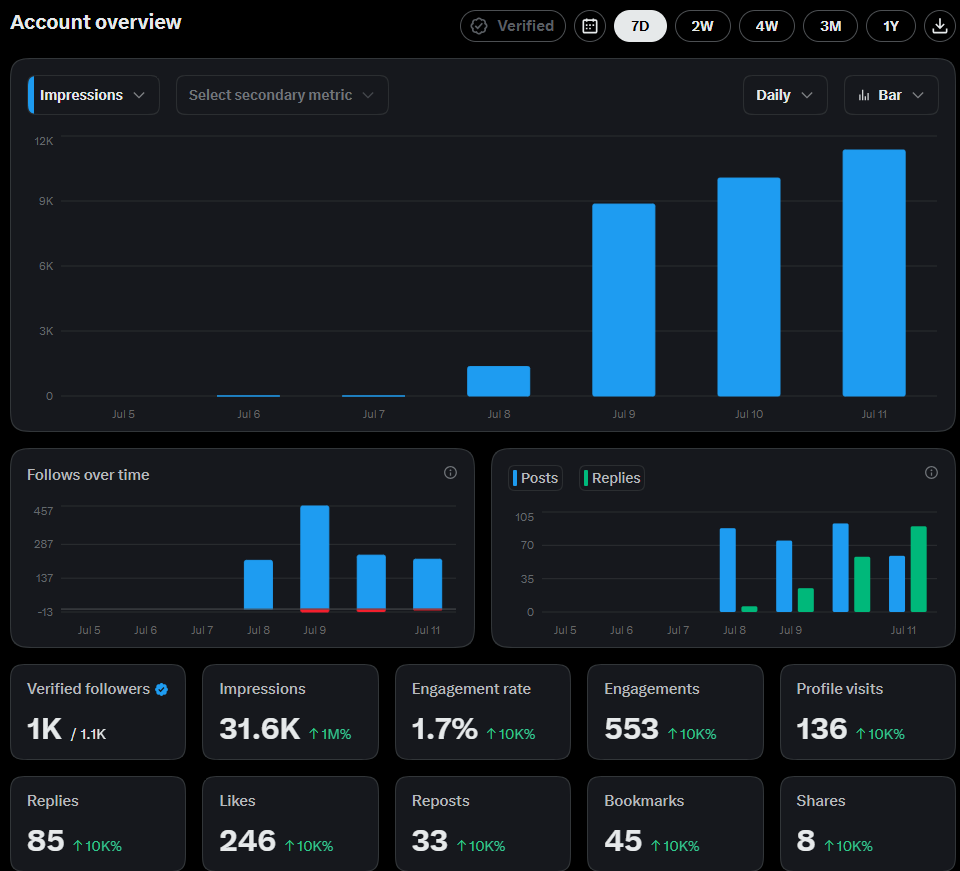Click the download data icon
This screenshot has width=960, height=871.
pos(939,26)
